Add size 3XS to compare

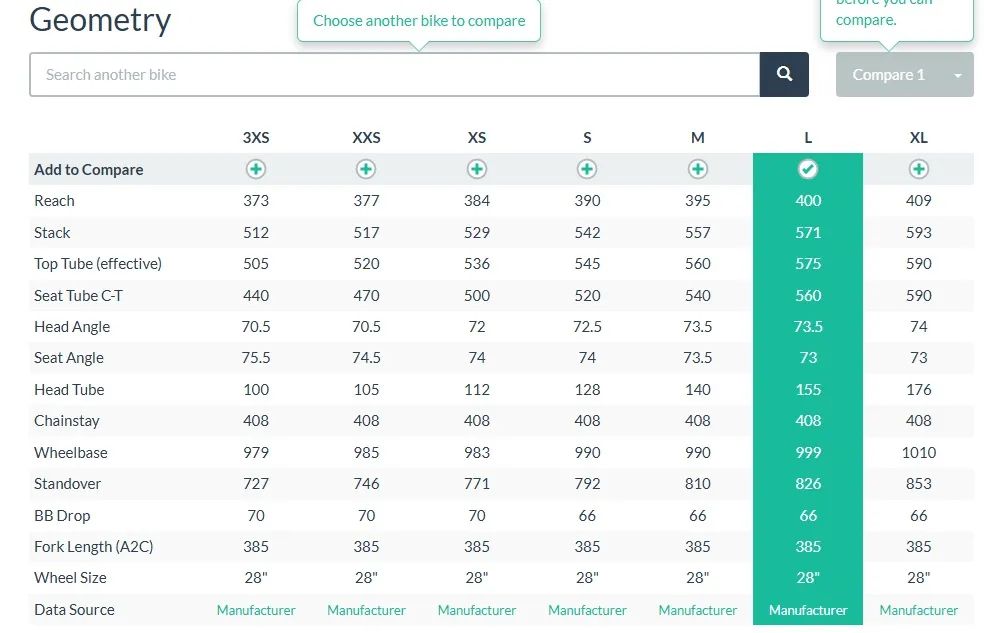tap(256, 169)
